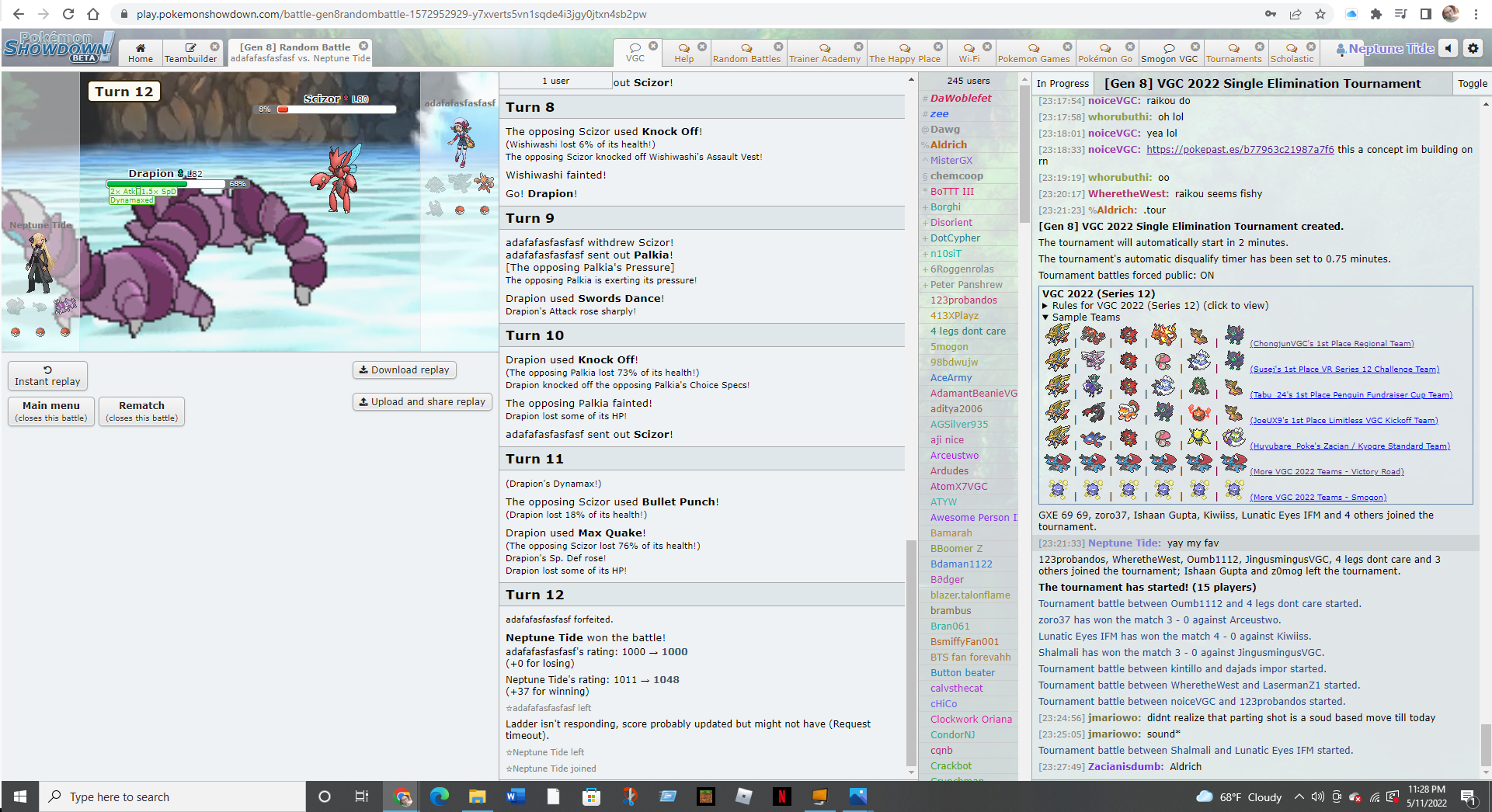Toggle the sound speaker icon
1492x812 pixels.
tap(1449, 48)
